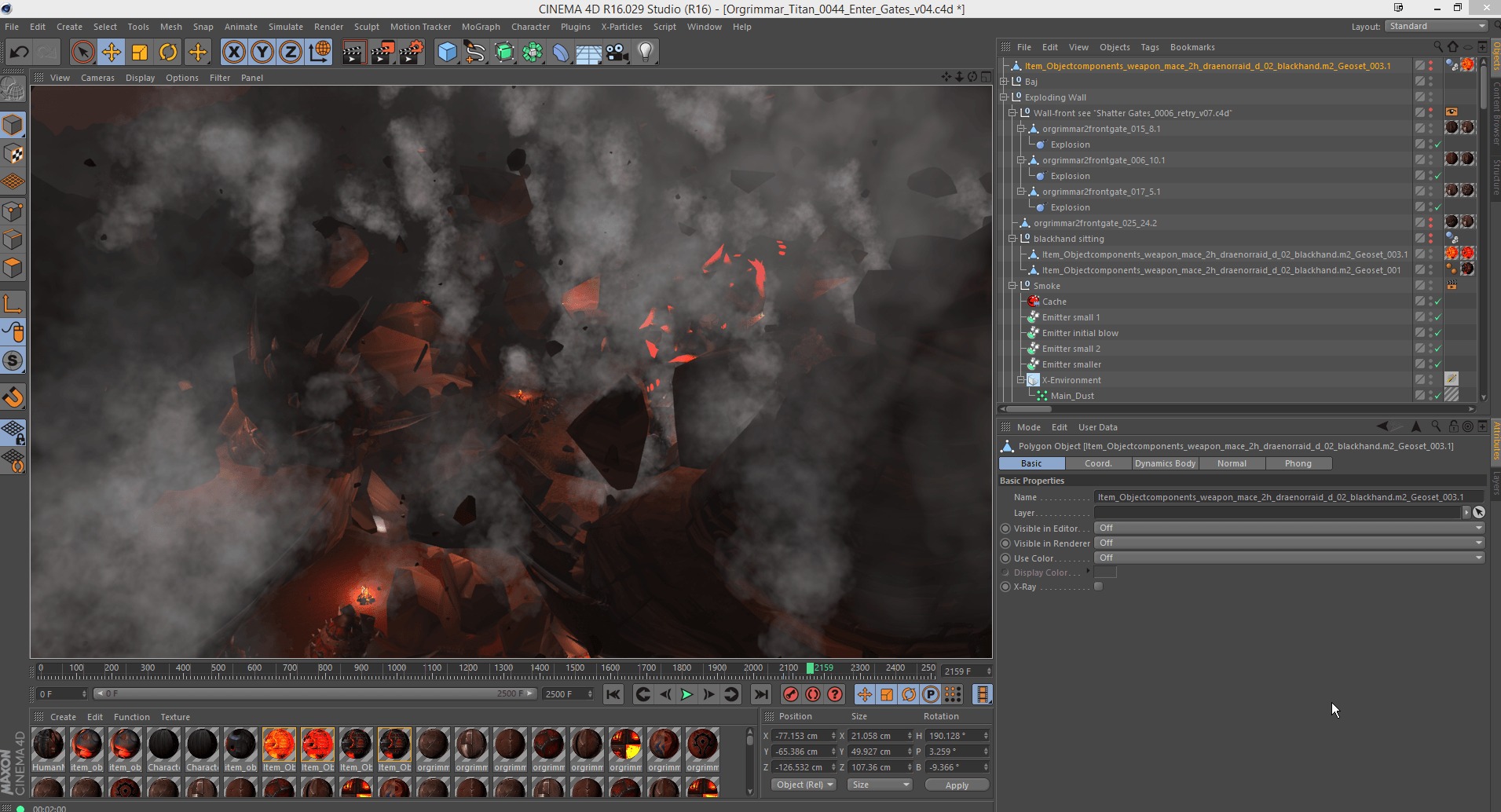The height and width of the screenshot is (812, 1501).
Task: Toggle Z axis lock
Action: click(x=291, y=53)
